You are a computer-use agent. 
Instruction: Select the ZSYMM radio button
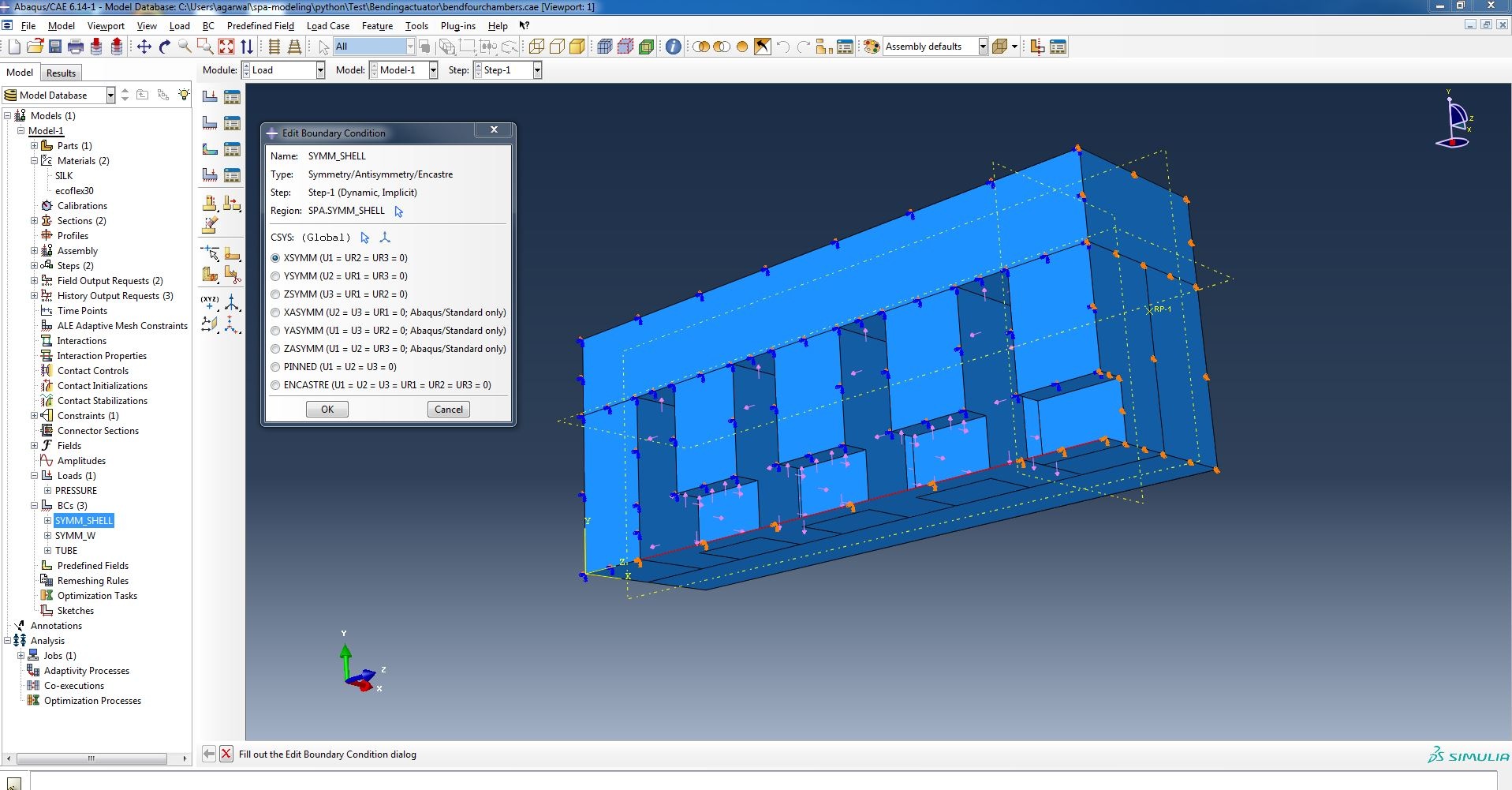(x=275, y=294)
